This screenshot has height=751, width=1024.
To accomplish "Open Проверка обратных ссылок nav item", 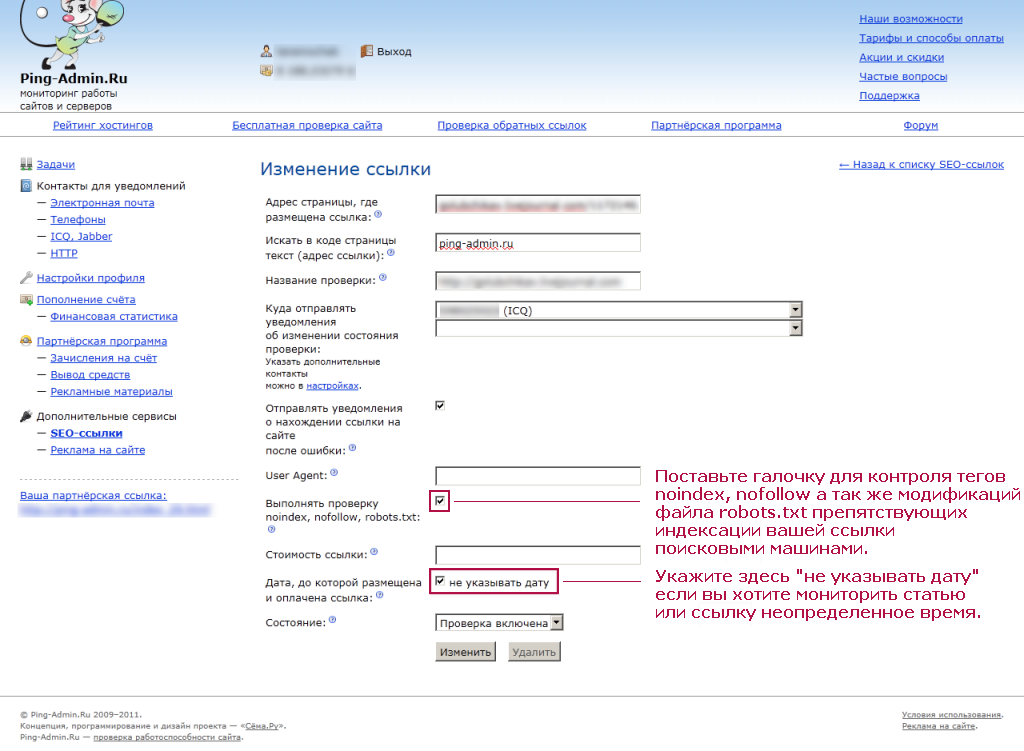I will click(512, 125).
